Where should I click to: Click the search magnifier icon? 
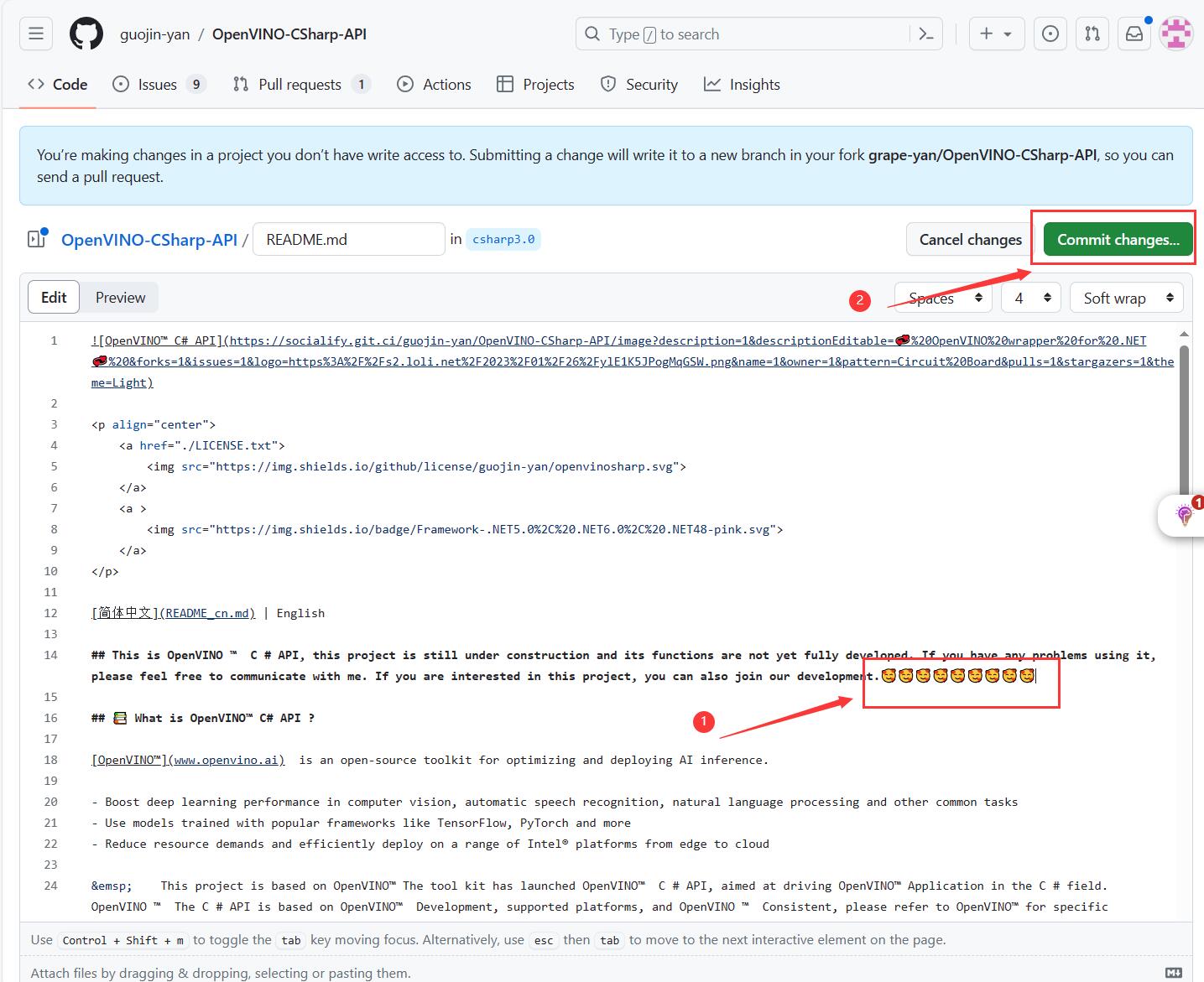pyautogui.click(x=592, y=34)
